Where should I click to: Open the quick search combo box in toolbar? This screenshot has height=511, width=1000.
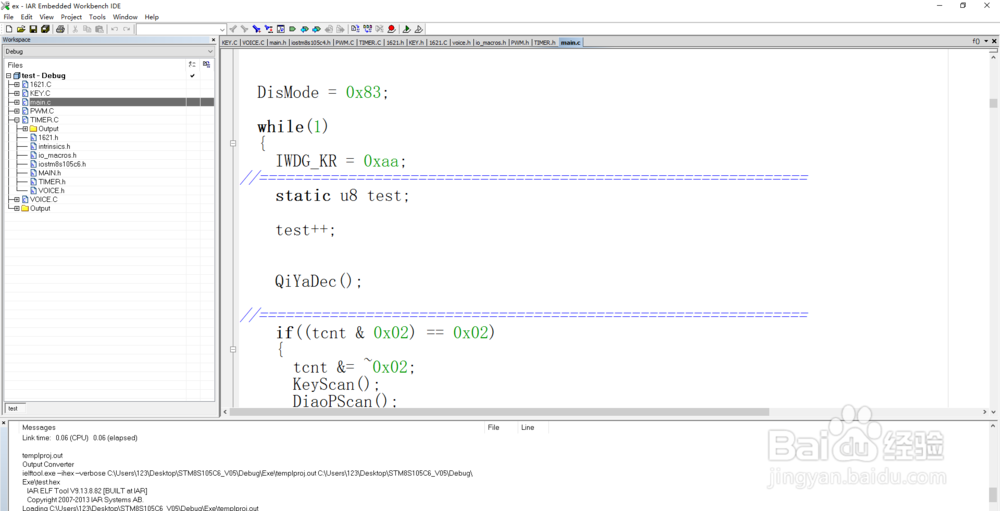tap(182, 29)
